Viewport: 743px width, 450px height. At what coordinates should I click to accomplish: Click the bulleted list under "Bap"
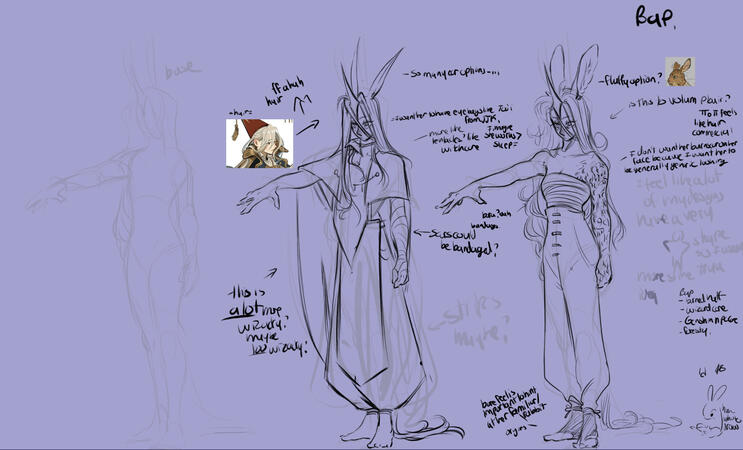click(x=702, y=318)
